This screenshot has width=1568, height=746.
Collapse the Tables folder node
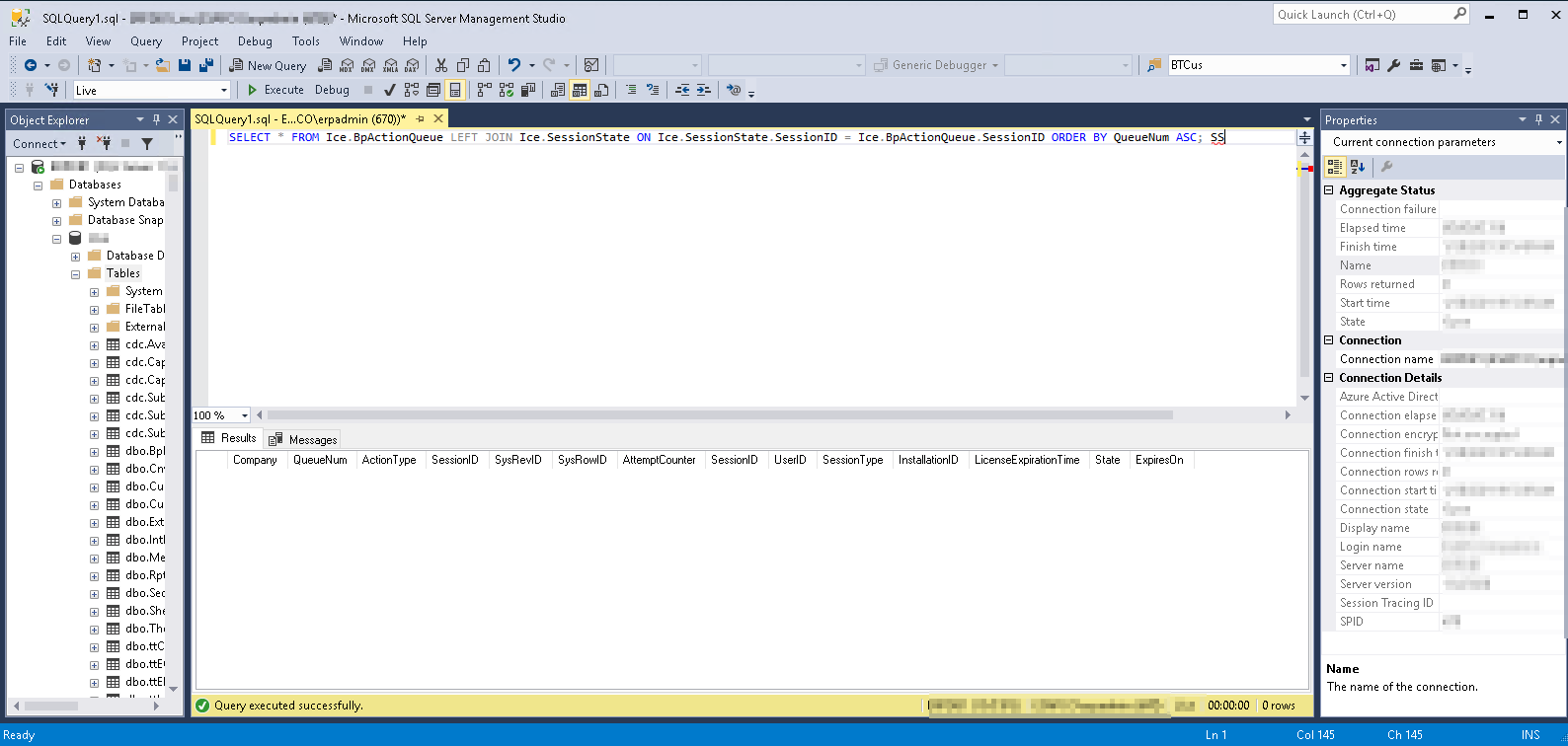pos(75,274)
